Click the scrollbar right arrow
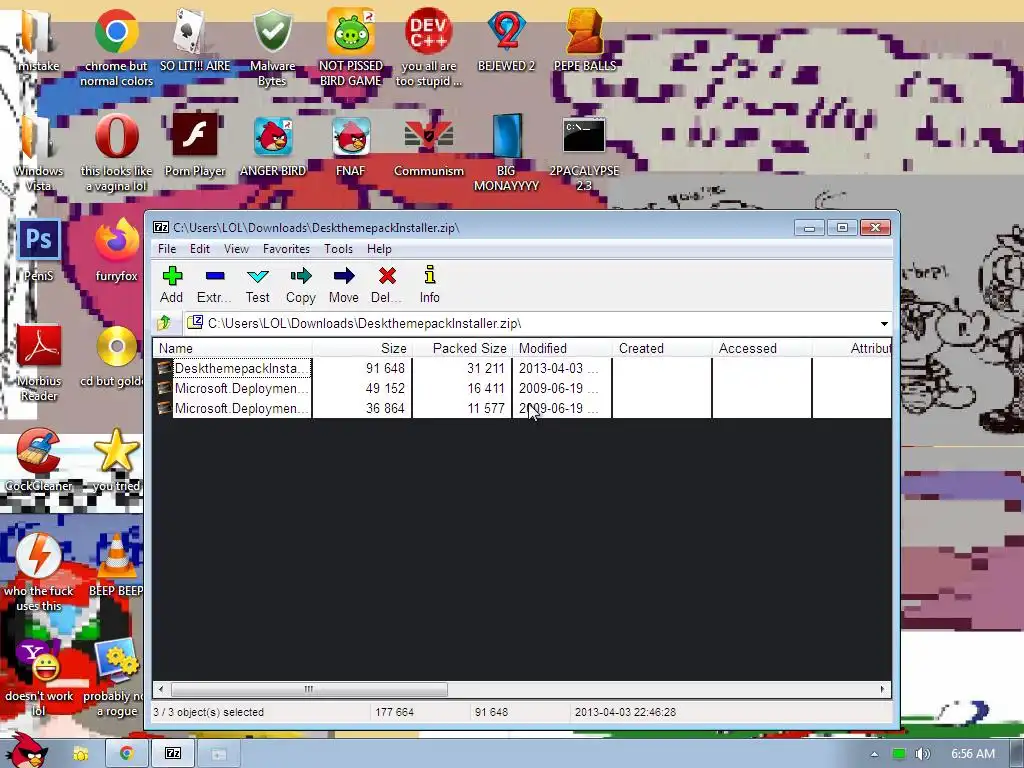This screenshot has height=768, width=1024. [883, 689]
